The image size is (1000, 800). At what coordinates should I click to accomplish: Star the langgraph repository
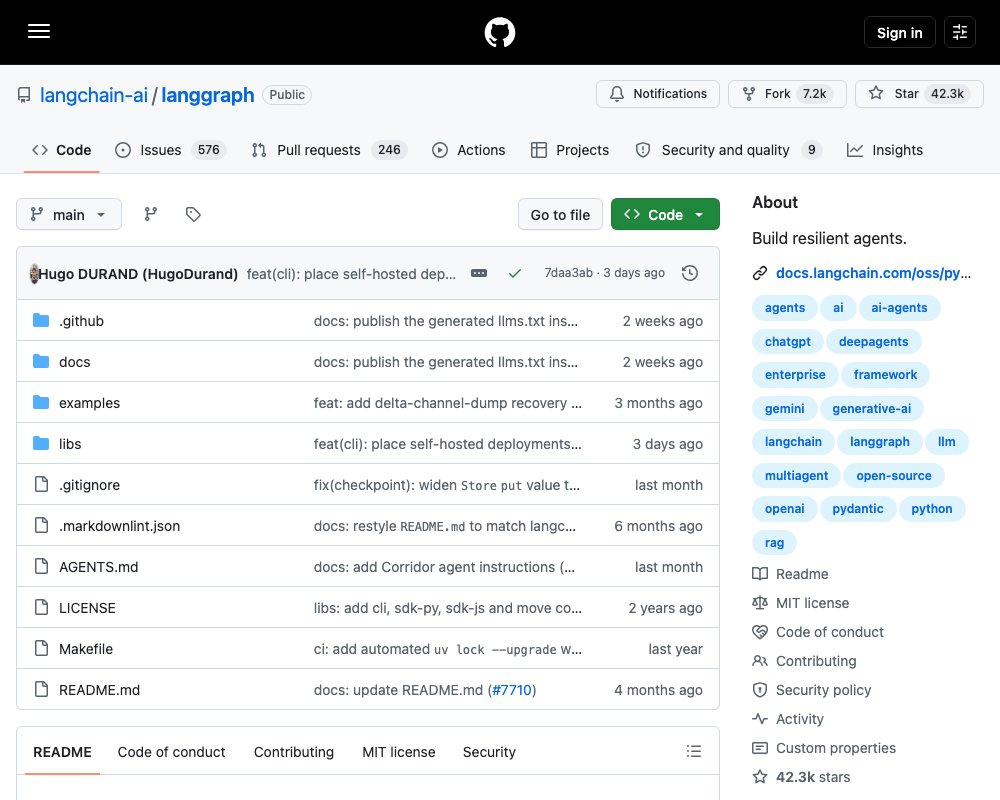tap(919, 94)
